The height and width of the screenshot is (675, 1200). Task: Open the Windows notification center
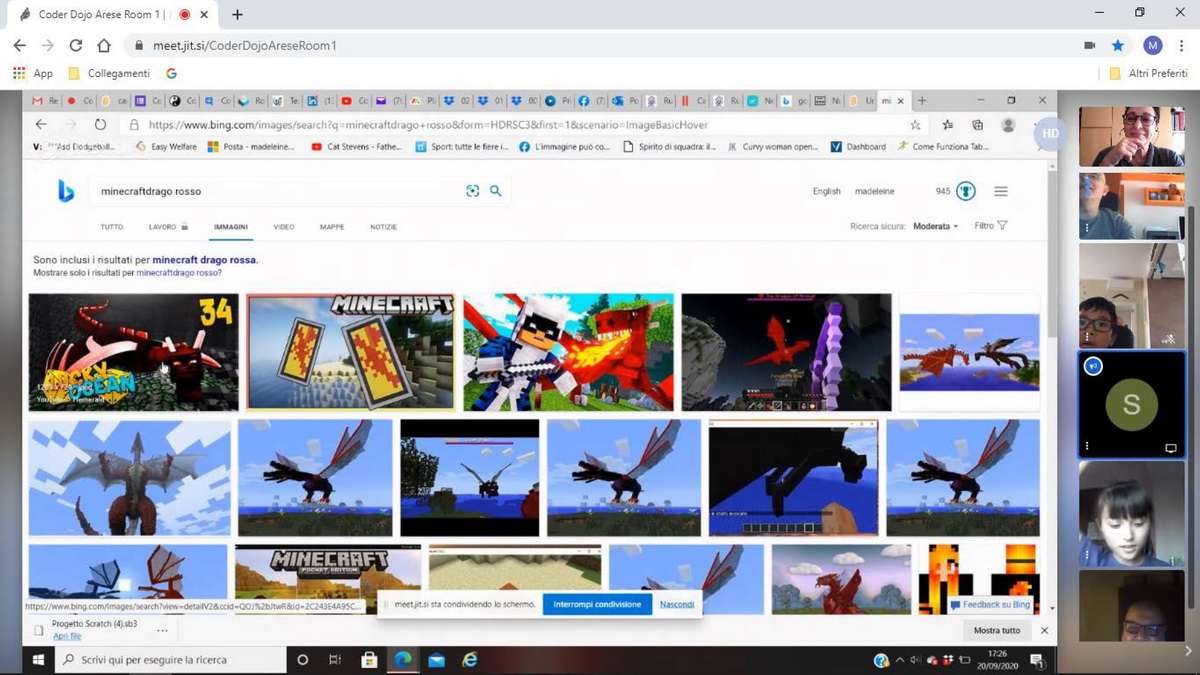click(1037, 660)
